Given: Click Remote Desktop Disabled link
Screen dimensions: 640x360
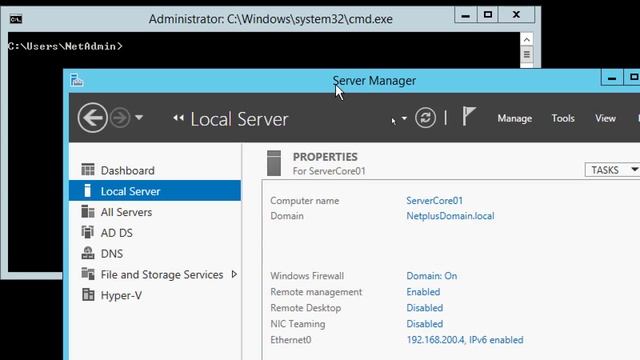Looking at the screenshot, I should [x=424, y=308].
